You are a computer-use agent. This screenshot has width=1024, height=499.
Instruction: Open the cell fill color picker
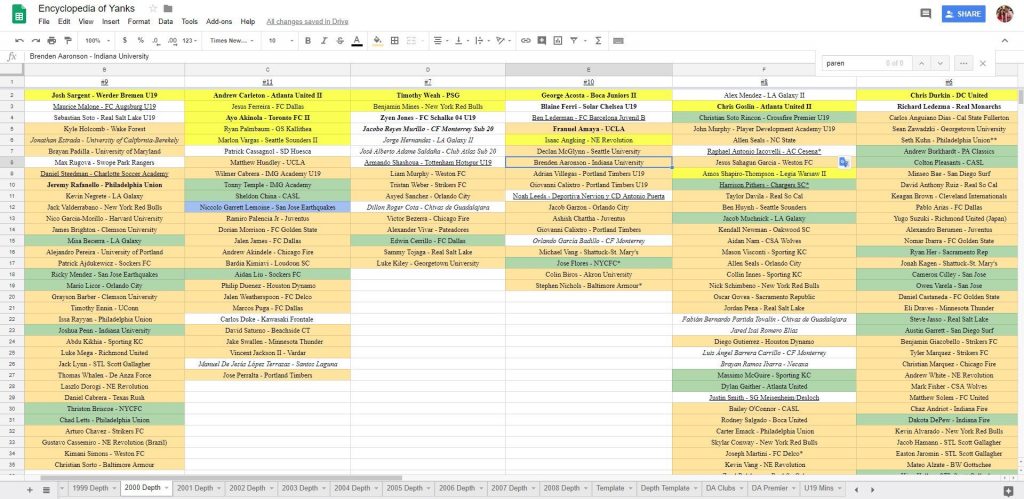(x=378, y=40)
